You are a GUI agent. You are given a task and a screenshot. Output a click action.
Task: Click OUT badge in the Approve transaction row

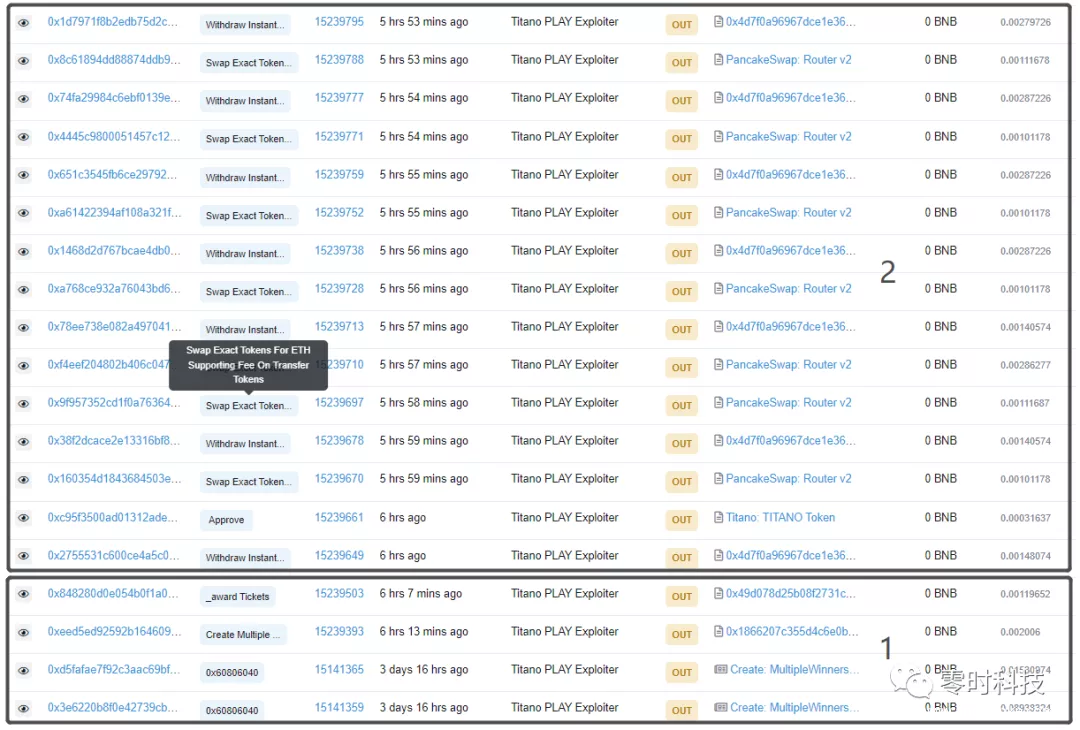click(x=681, y=520)
